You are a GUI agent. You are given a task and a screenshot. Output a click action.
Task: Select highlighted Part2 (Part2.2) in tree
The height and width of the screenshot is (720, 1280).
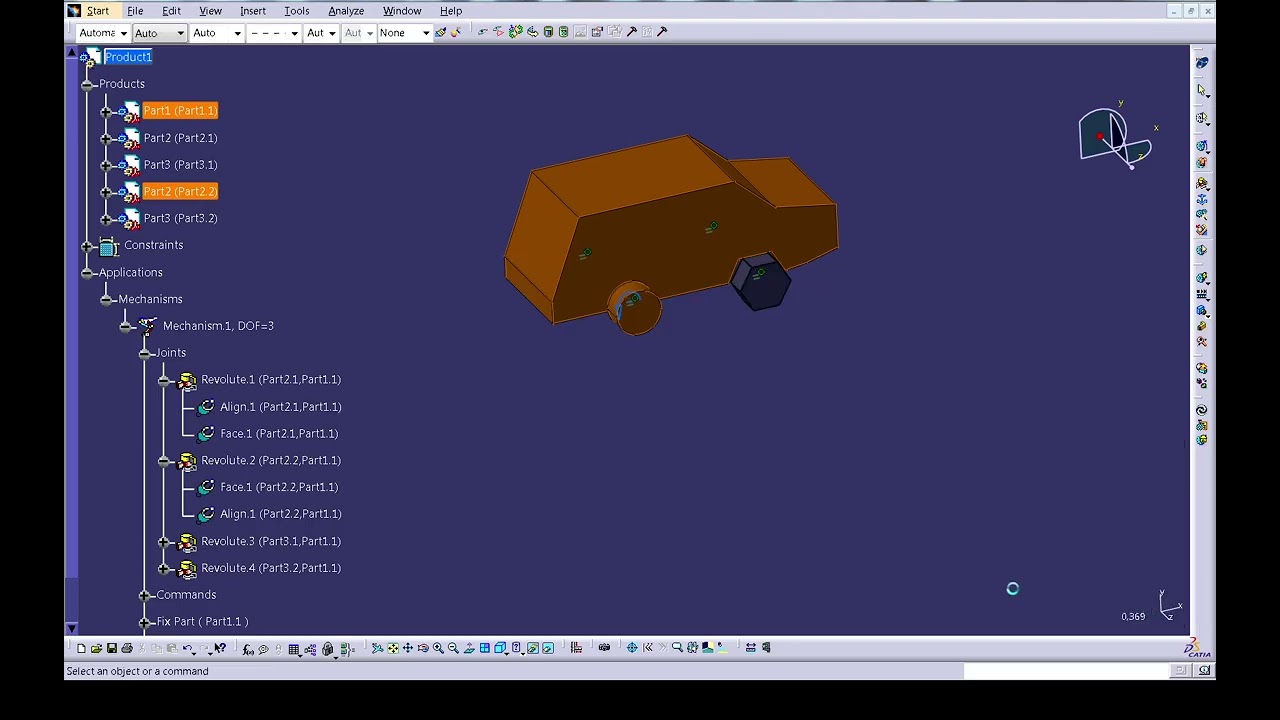180,191
